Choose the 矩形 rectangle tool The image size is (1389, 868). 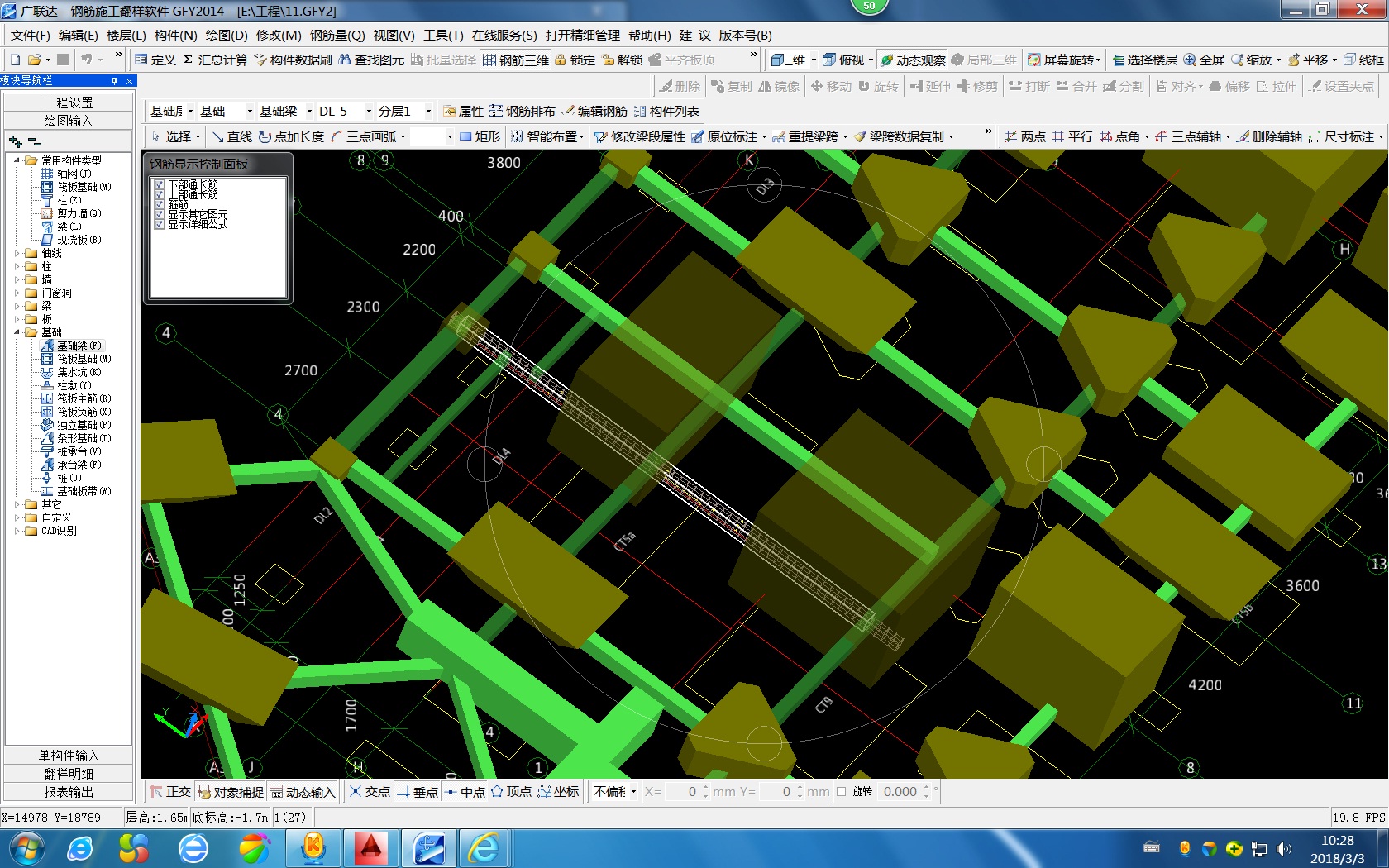coord(480,136)
